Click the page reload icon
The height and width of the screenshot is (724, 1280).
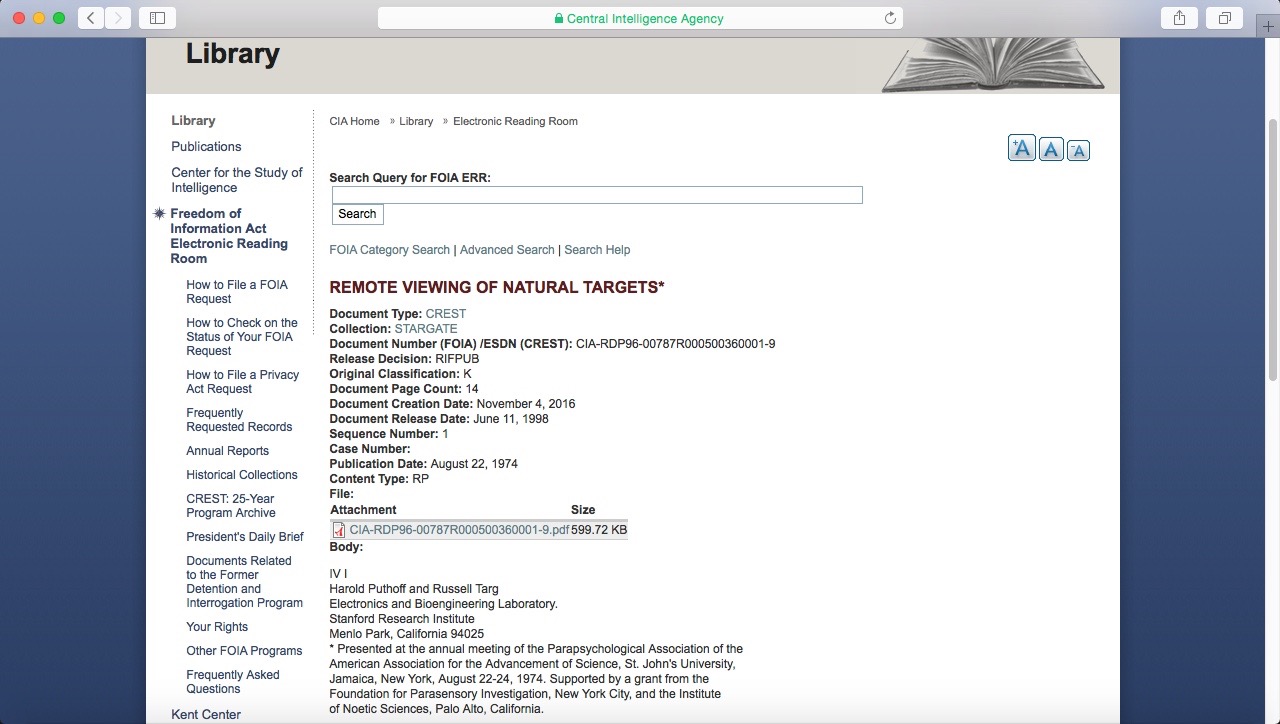(x=890, y=18)
